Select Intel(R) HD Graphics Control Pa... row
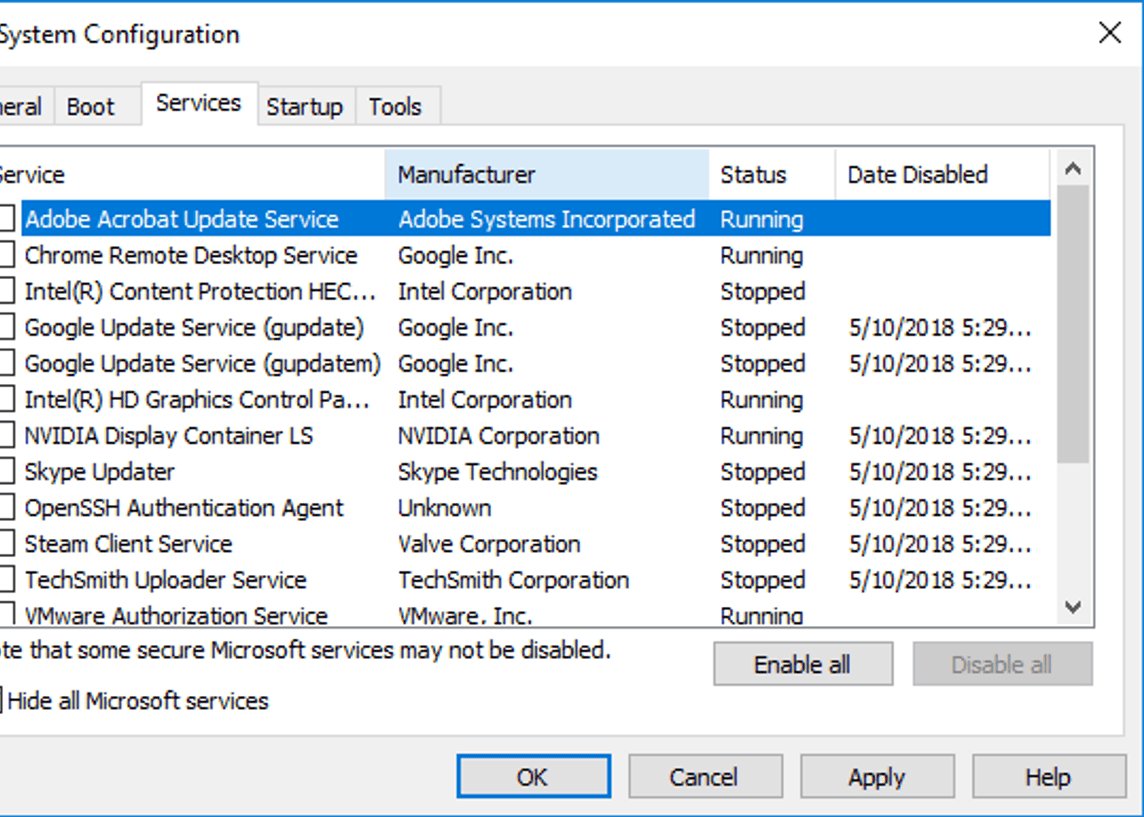The image size is (1144, 817). coord(525,400)
